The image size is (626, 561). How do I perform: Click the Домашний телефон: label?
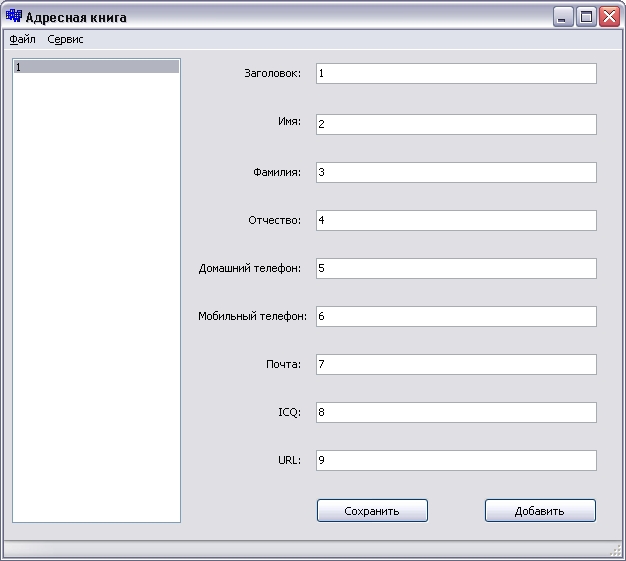[x=250, y=268]
